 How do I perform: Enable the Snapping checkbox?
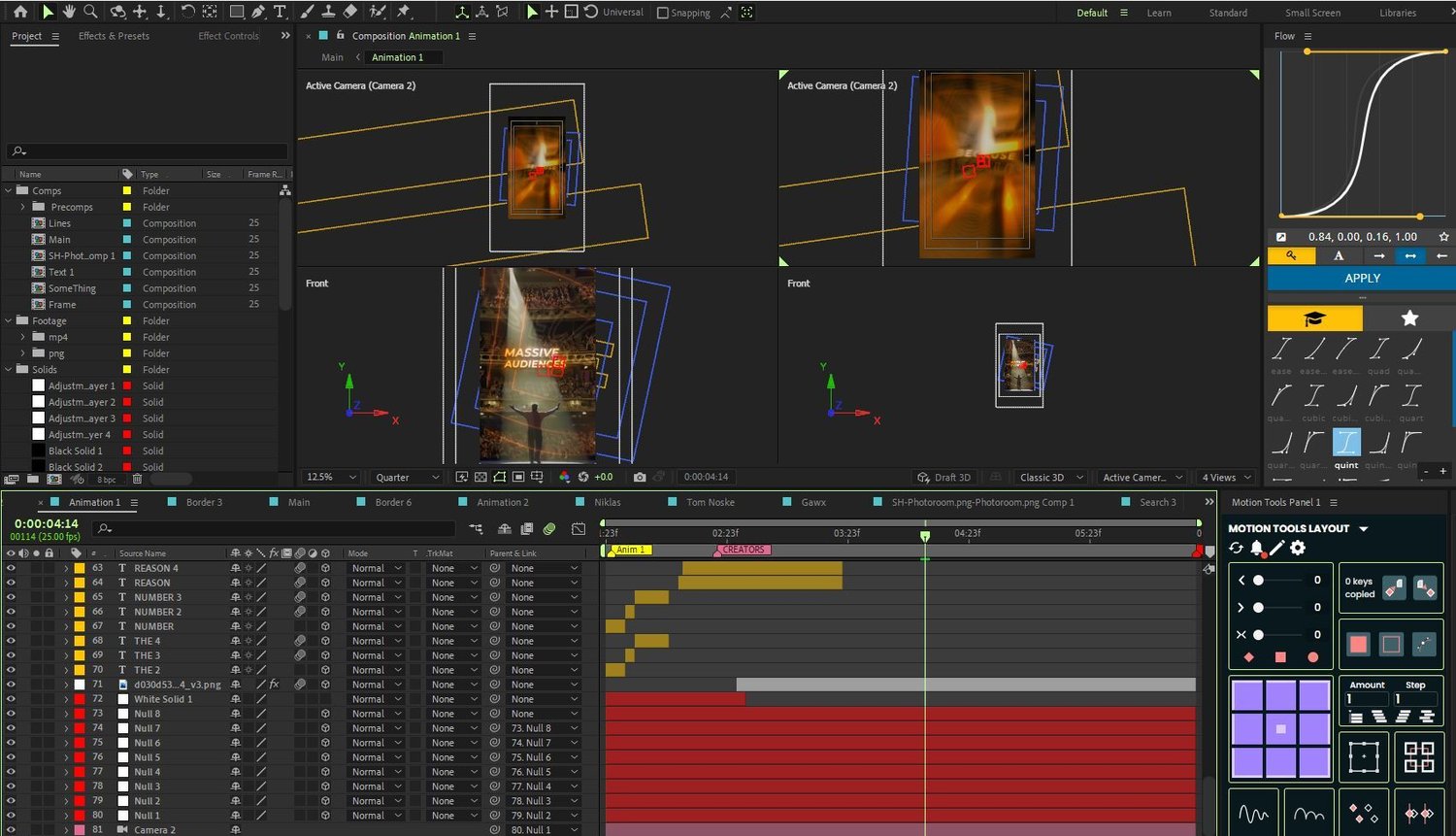[663, 13]
